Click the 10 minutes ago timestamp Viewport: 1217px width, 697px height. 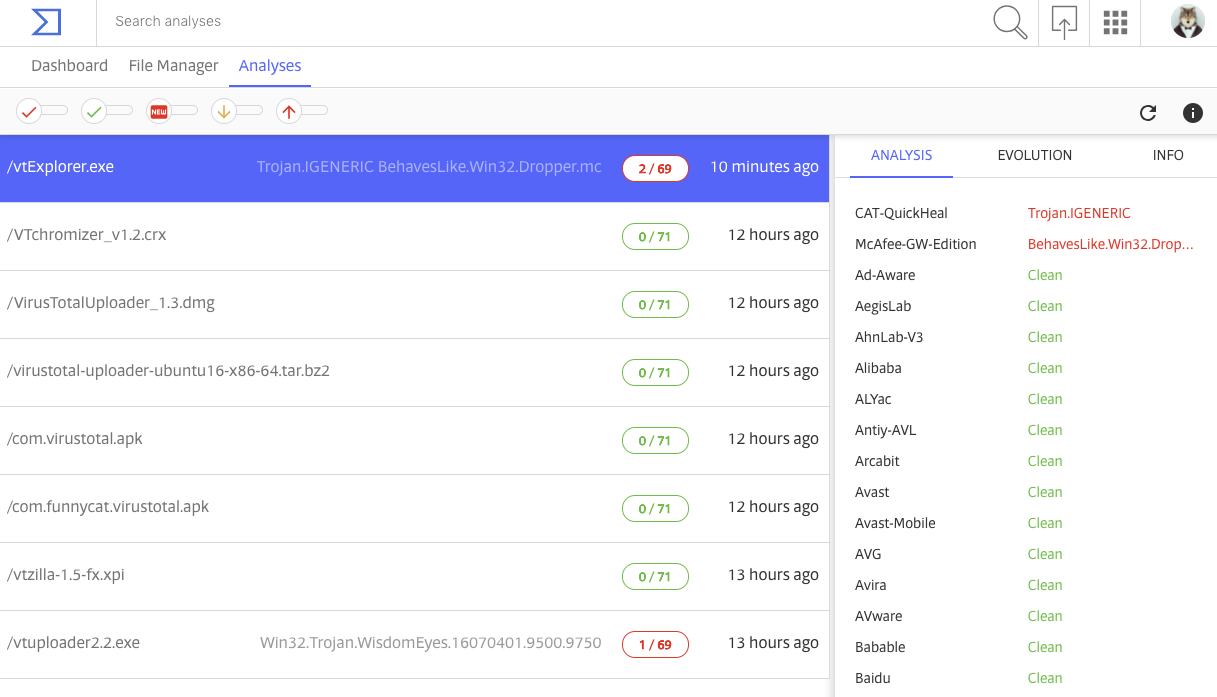click(764, 167)
